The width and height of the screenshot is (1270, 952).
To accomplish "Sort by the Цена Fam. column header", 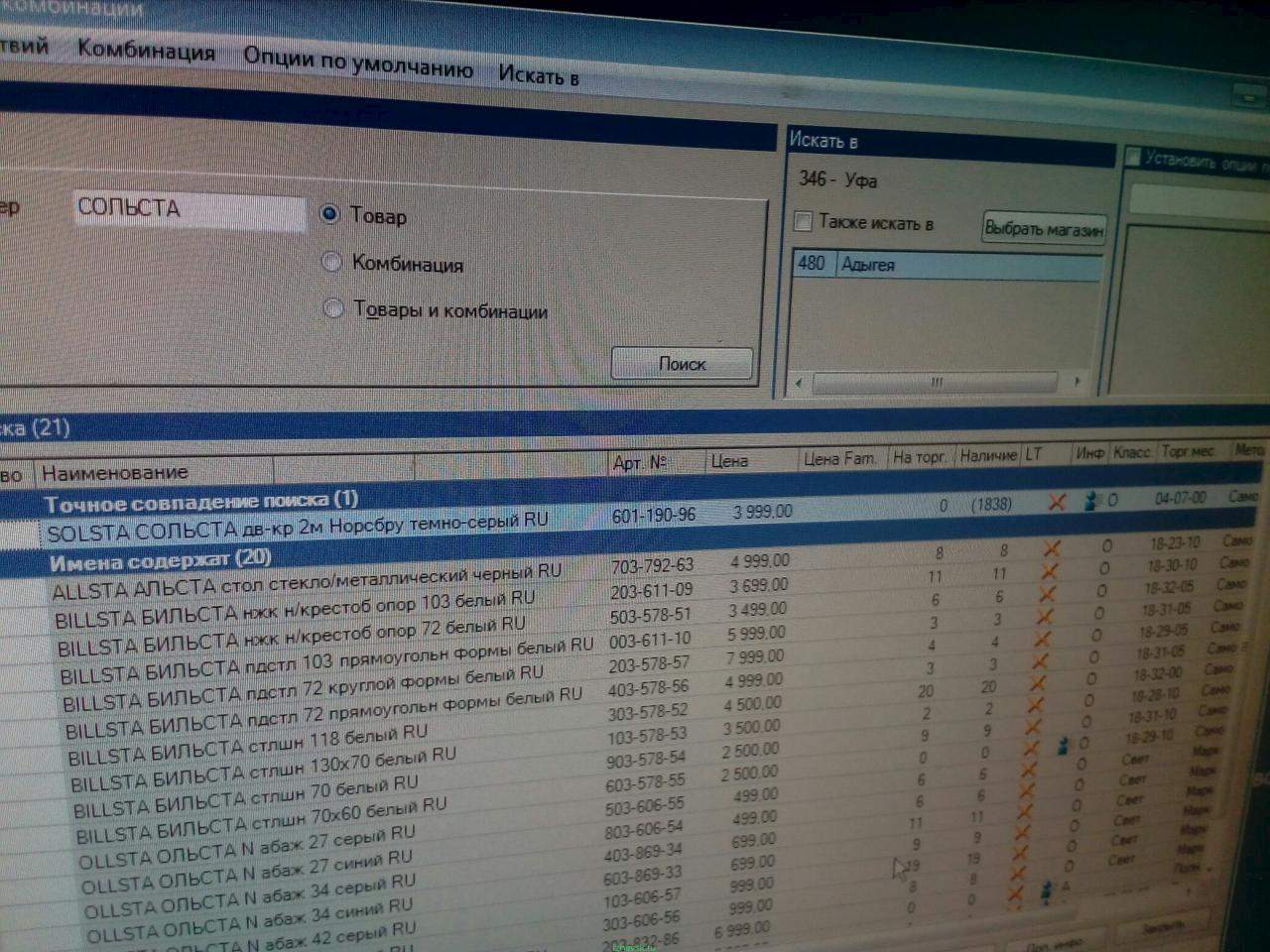I will tap(840, 458).
